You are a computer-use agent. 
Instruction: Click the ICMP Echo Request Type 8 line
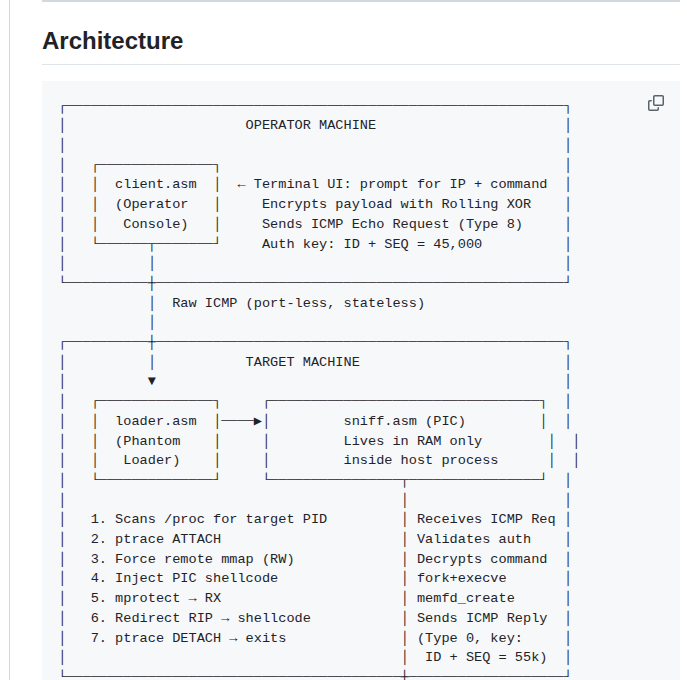[x=392, y=224]
